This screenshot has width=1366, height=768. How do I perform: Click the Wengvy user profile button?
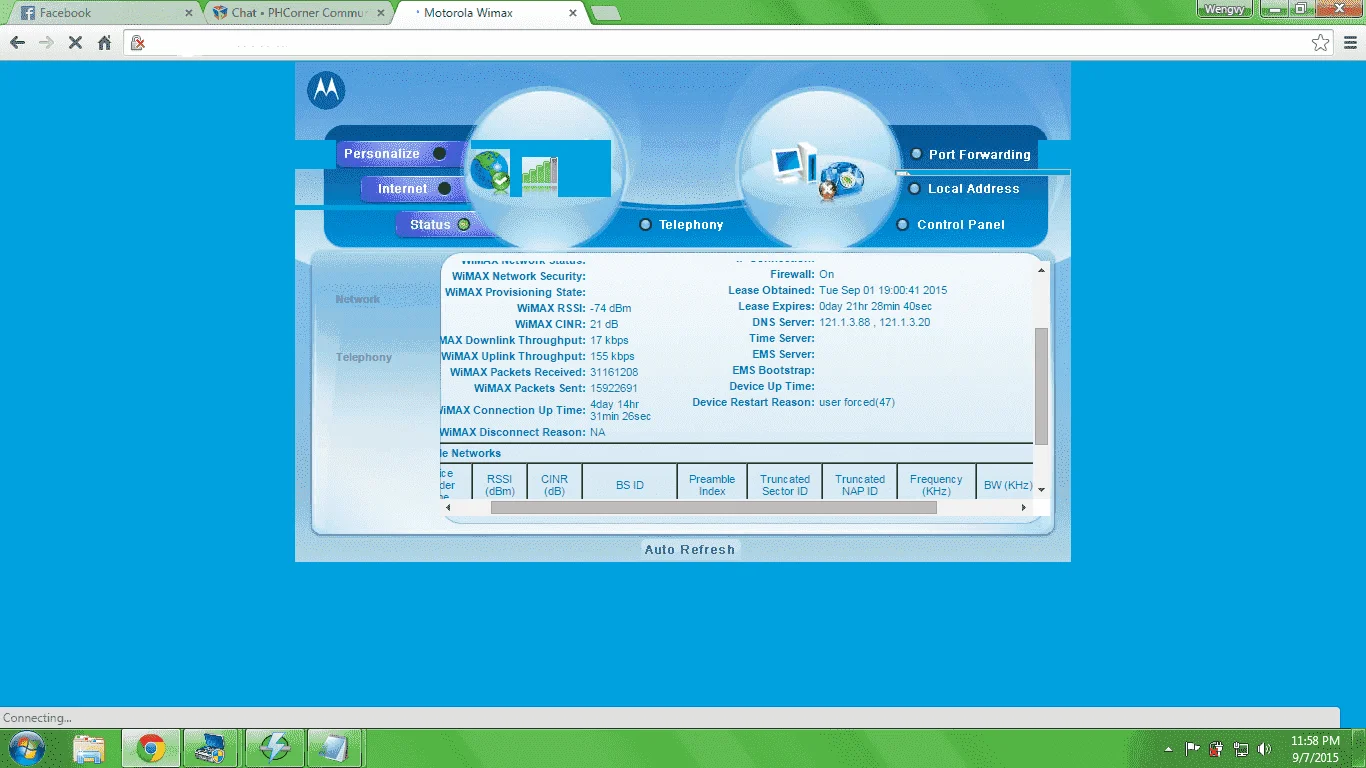(x=1225, y=8)
